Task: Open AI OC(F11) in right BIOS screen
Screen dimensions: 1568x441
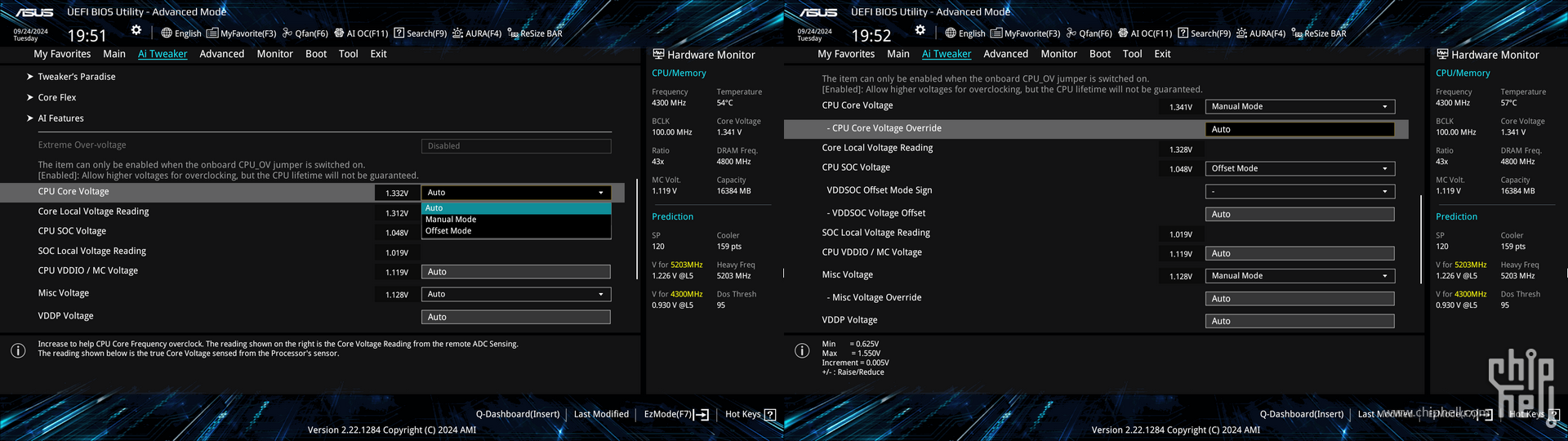Action: pos(1145,33)
